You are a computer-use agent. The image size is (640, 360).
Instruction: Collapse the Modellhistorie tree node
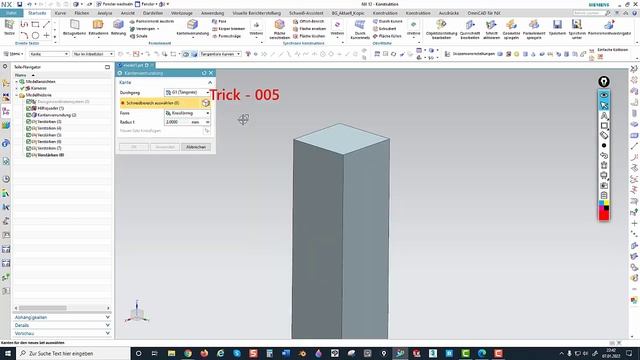(x=17, y=95)
